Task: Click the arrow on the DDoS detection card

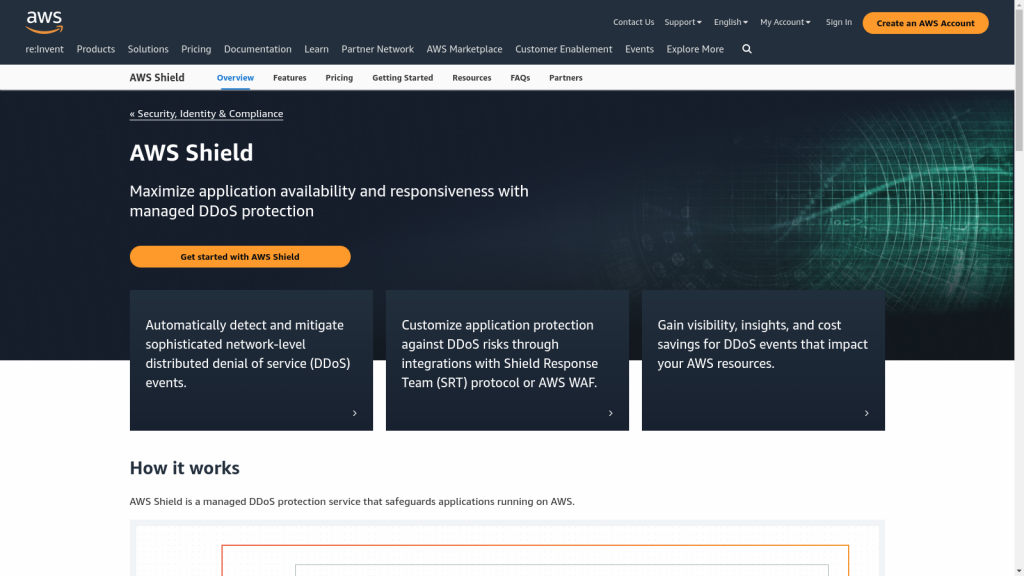Action: pos(354,412)
